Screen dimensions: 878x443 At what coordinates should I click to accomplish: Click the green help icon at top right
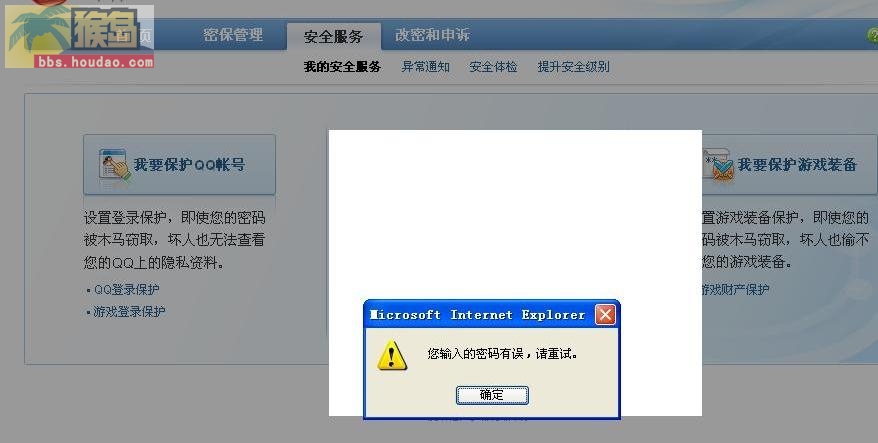click(x=872, y=35)
